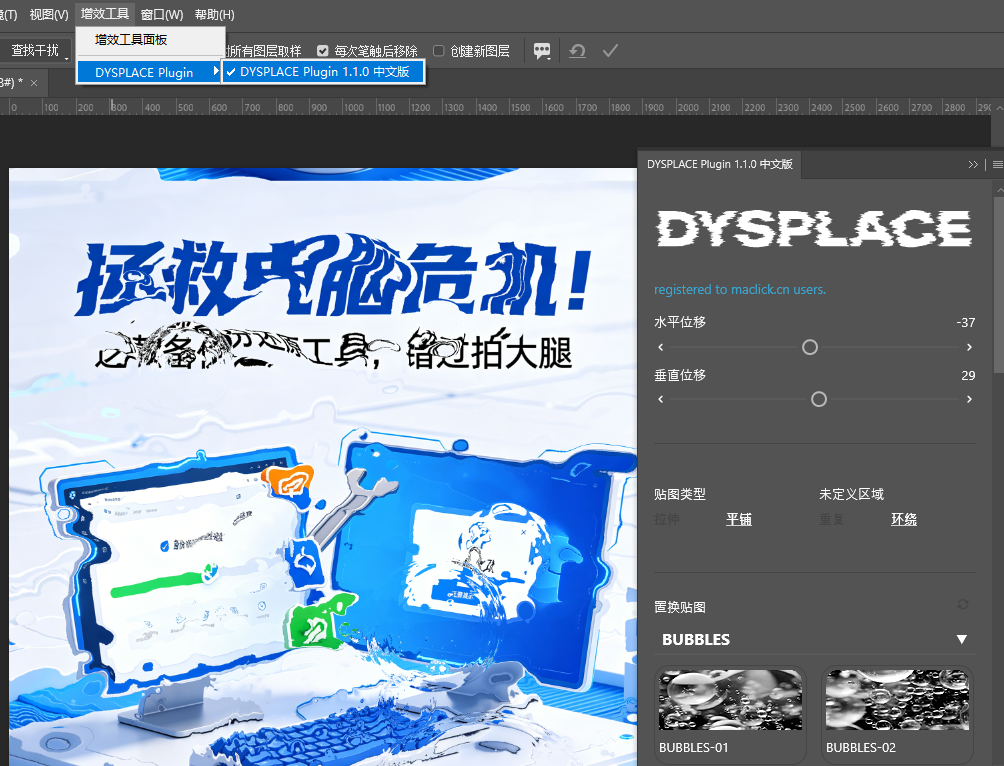Click the plugin panel vertical scrollbar

[998, 285]
